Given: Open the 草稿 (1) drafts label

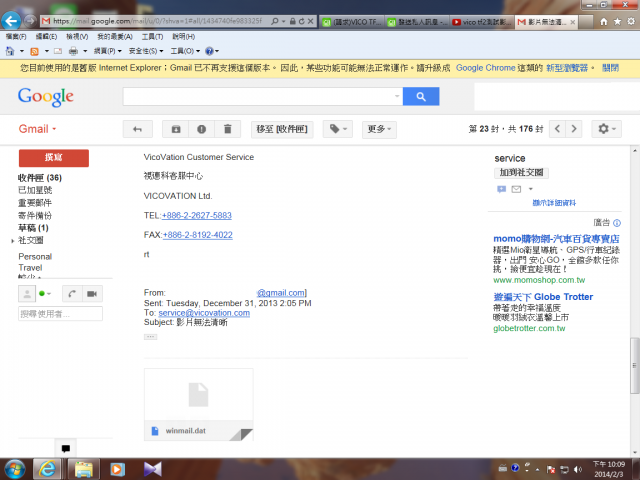Looking at the screenshot, I should [x=33, y=228].
